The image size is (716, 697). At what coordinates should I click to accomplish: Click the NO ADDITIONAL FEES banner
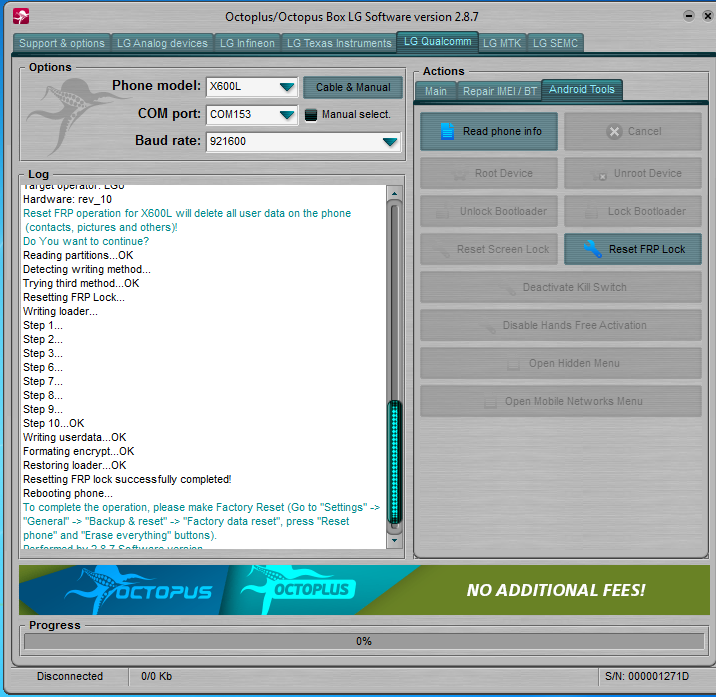point(556,590)
